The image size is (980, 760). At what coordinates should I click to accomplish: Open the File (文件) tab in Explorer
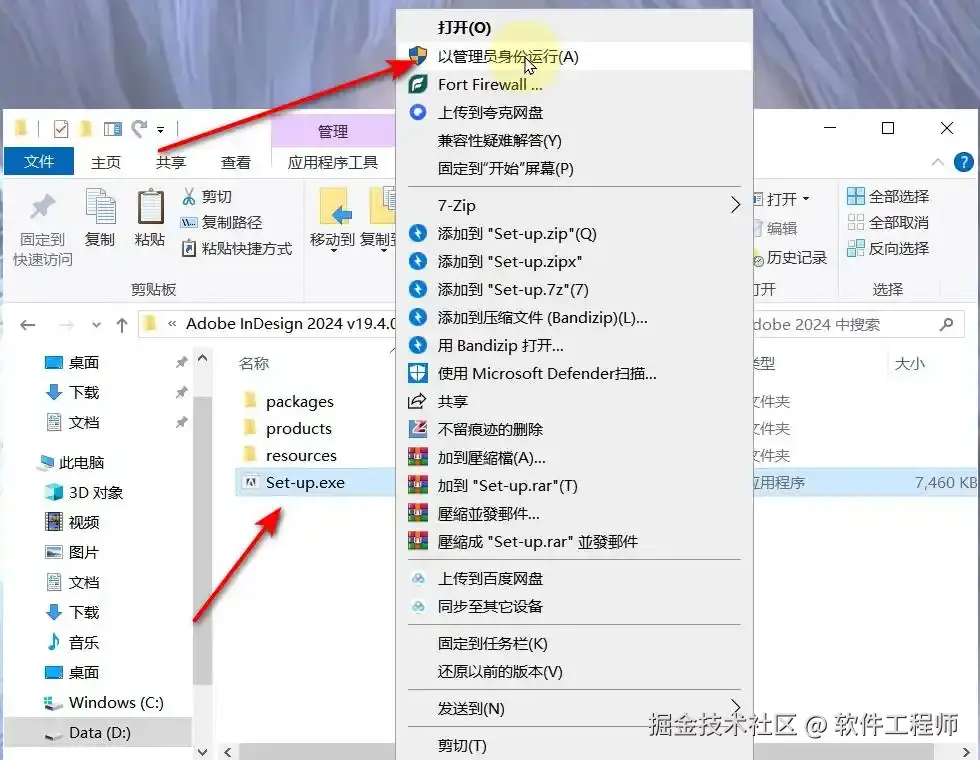(x=39, y=162)
